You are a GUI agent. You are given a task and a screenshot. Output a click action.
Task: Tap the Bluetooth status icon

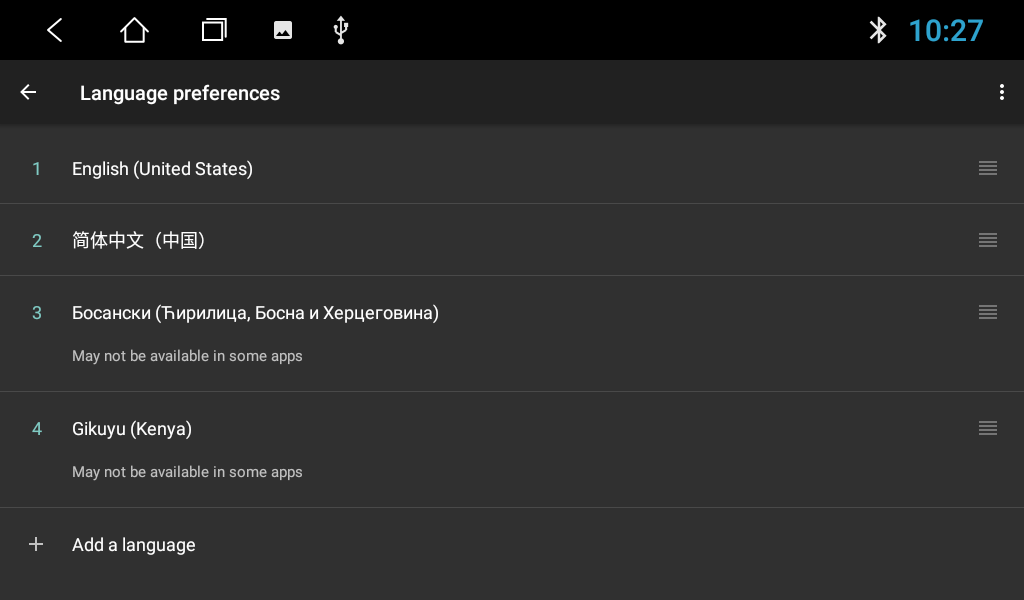point(878,31)
